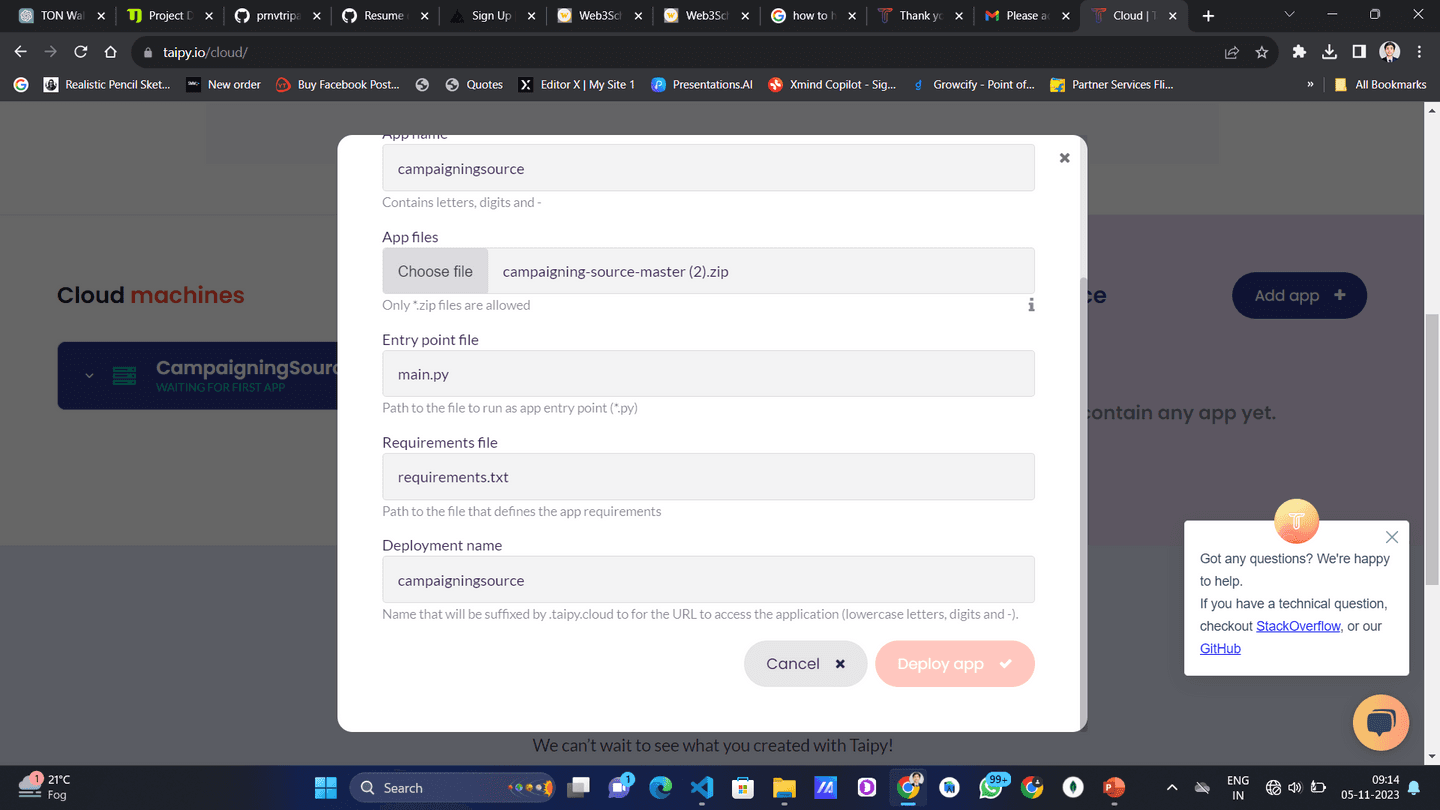Screen dimensions: 1440x810
Task: Click the Taipy avatar in chat popup
Action: (x=1297, y=521)
